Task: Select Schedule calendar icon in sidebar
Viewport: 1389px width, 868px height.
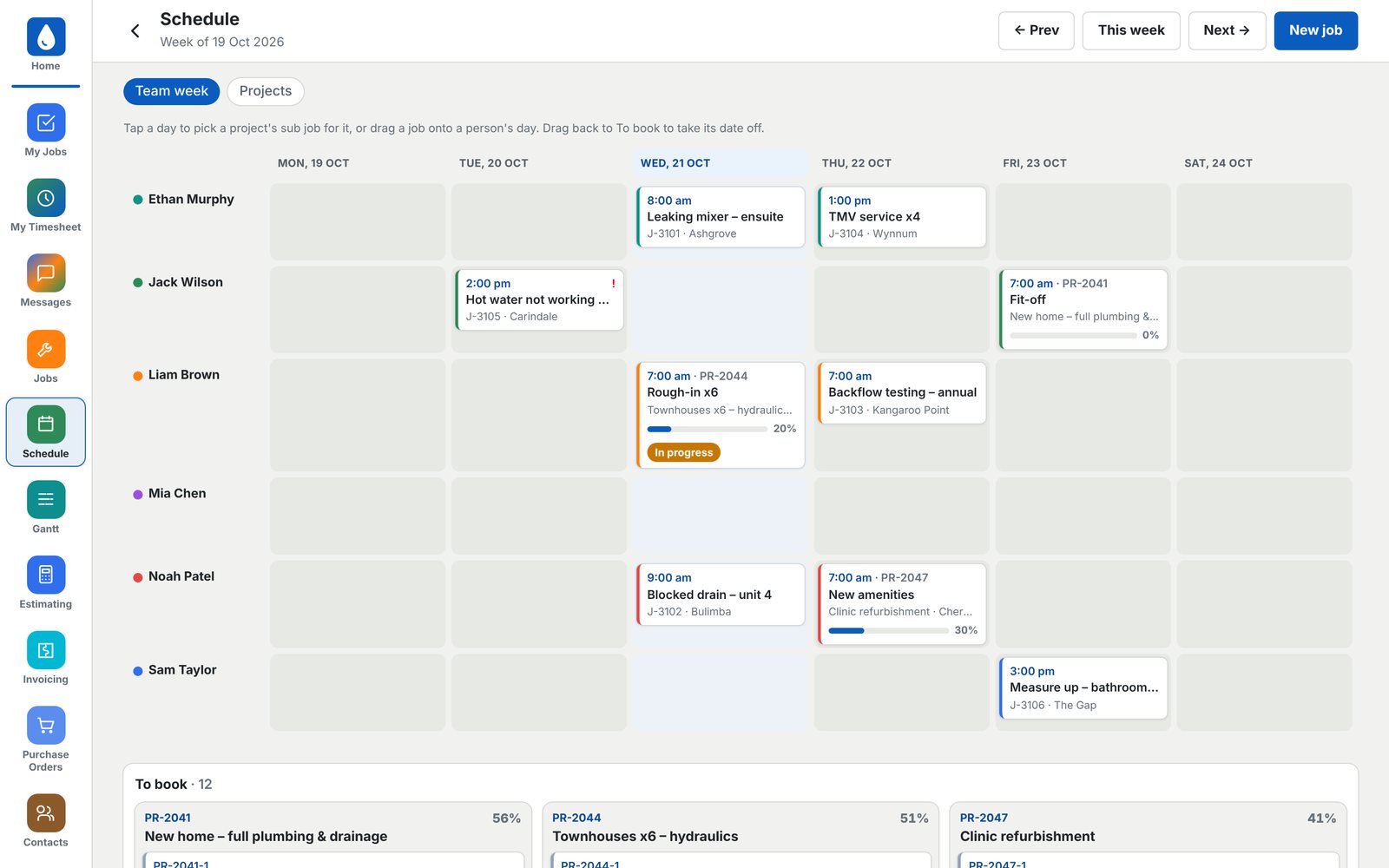Action: tap(46, 424)
